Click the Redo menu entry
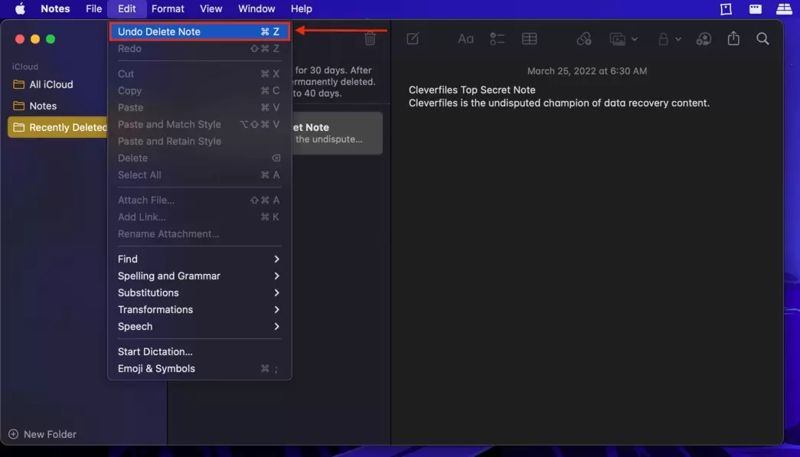800x457 pixels. tap(199, 48)
